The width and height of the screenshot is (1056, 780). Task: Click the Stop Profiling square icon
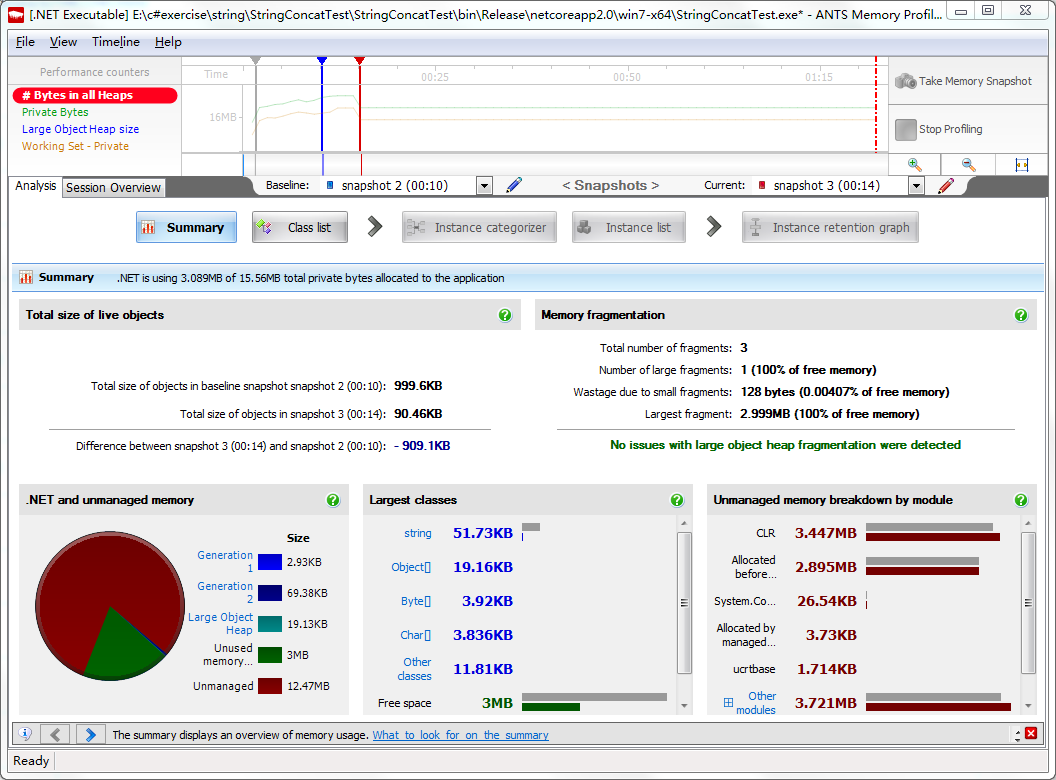click(x=905, y=129)
